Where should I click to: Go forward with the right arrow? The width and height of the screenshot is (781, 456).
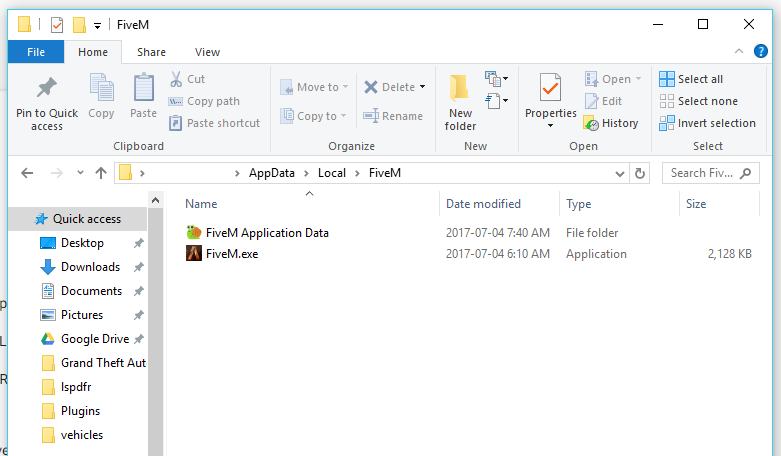[x=57, y=173]
